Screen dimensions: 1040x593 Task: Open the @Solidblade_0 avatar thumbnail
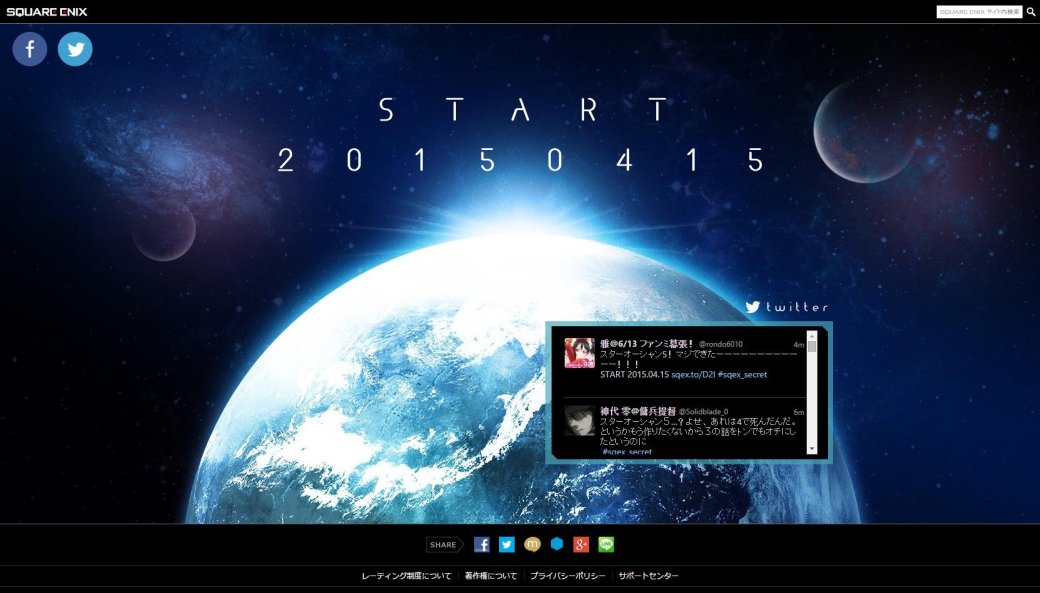pos(579,421)
